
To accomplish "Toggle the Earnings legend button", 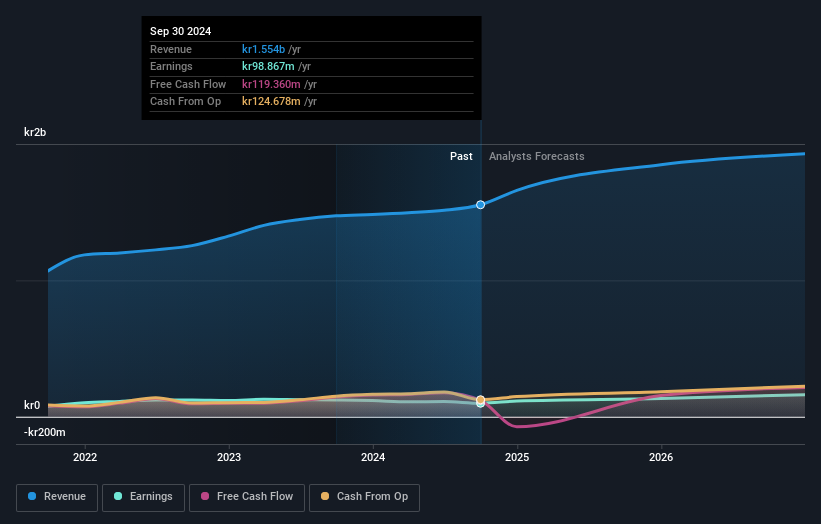I will [x=143, y=497].
